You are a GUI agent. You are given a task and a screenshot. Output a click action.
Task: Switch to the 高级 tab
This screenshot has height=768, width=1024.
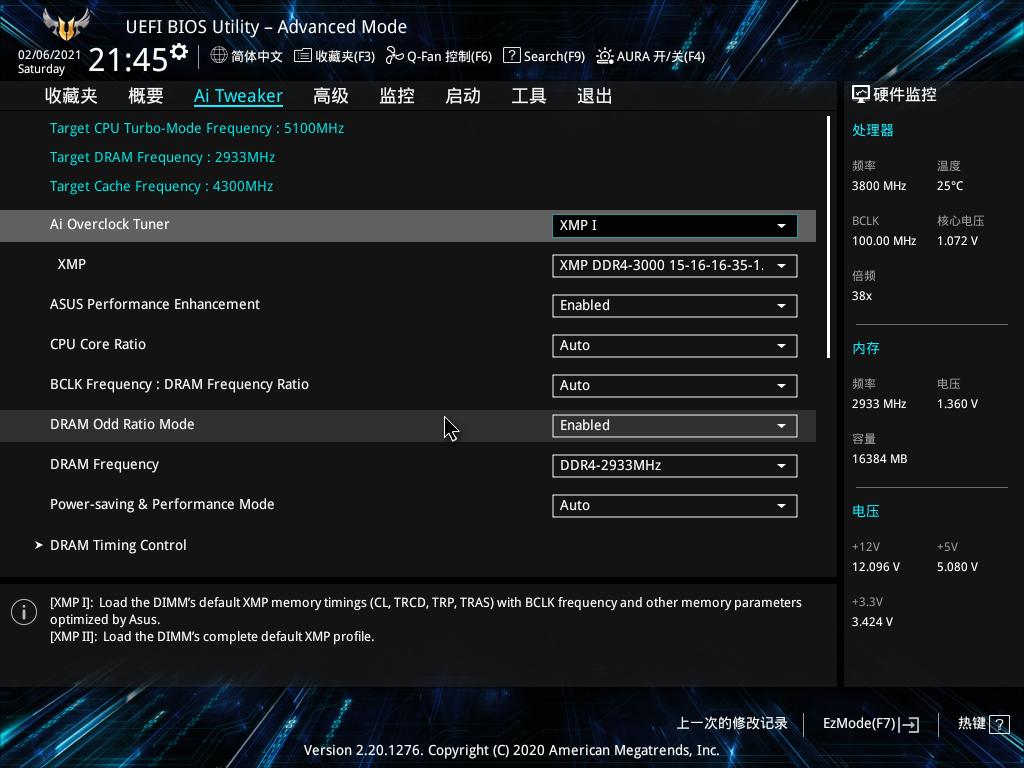tap(330, 96)
